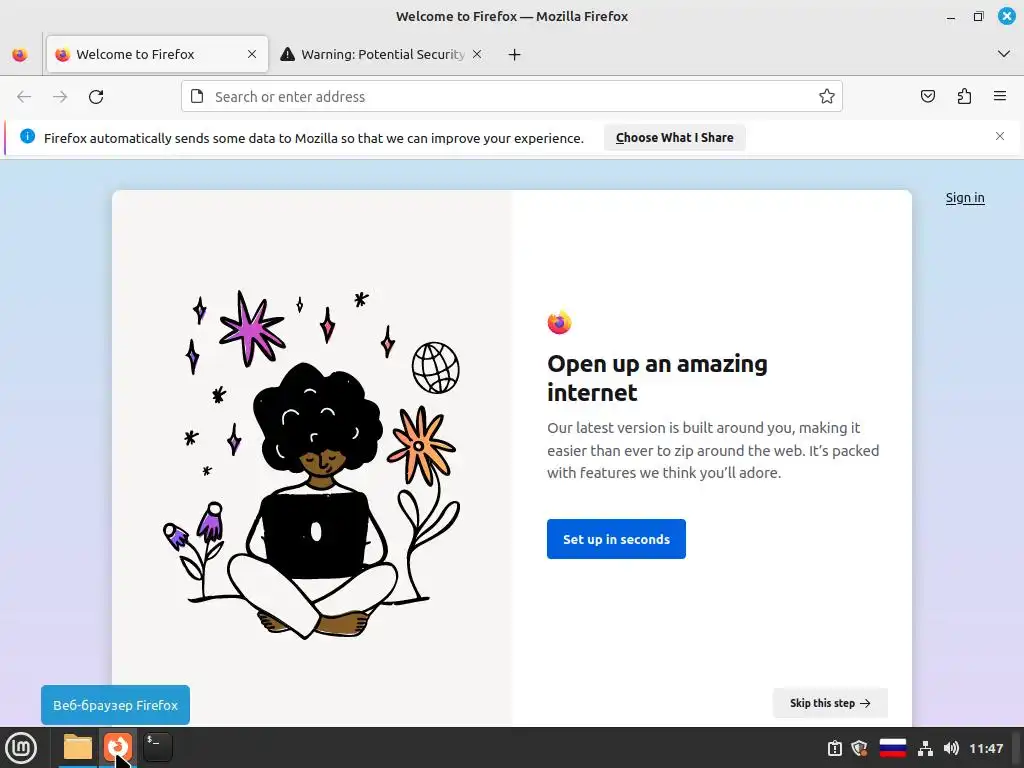1024x768 pixels.
Task: Go forward one page
Action: click(x=60, y=97)
